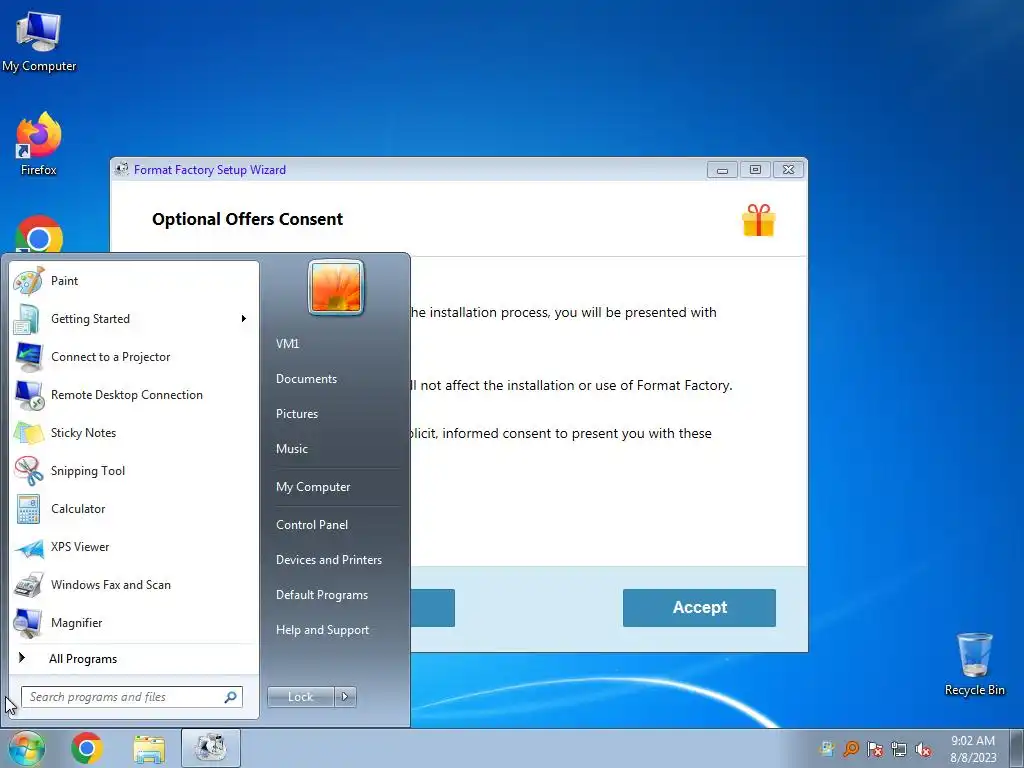Open XPS Viewer
The height and width of the screenshot is (768, 1024).
134,547
